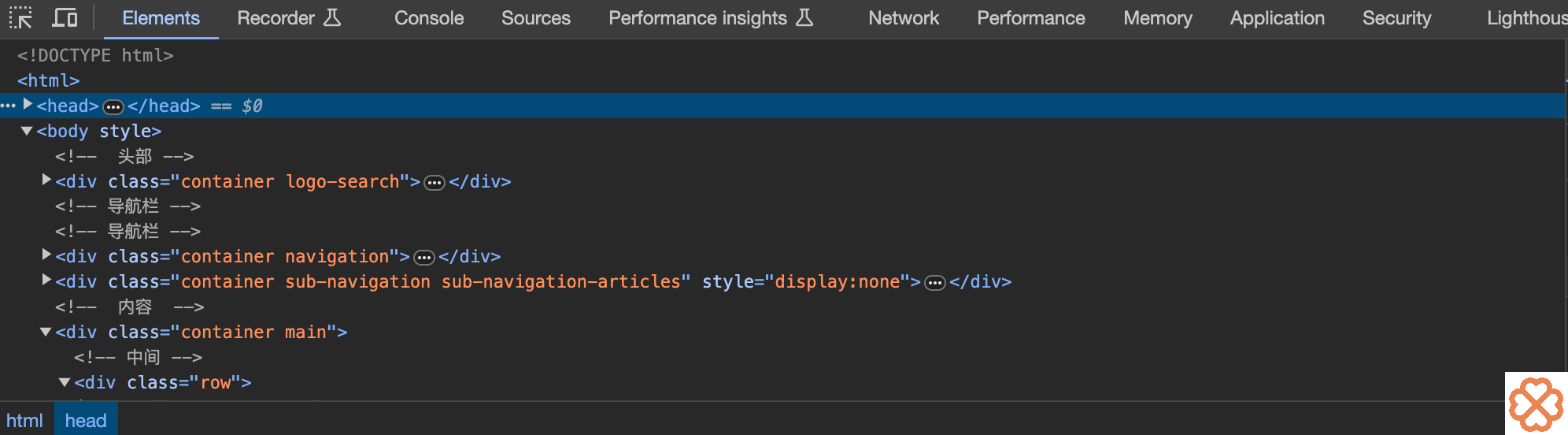Open the Performance tab
The image size is (1568, 435).
click(x=1031, y=18)
